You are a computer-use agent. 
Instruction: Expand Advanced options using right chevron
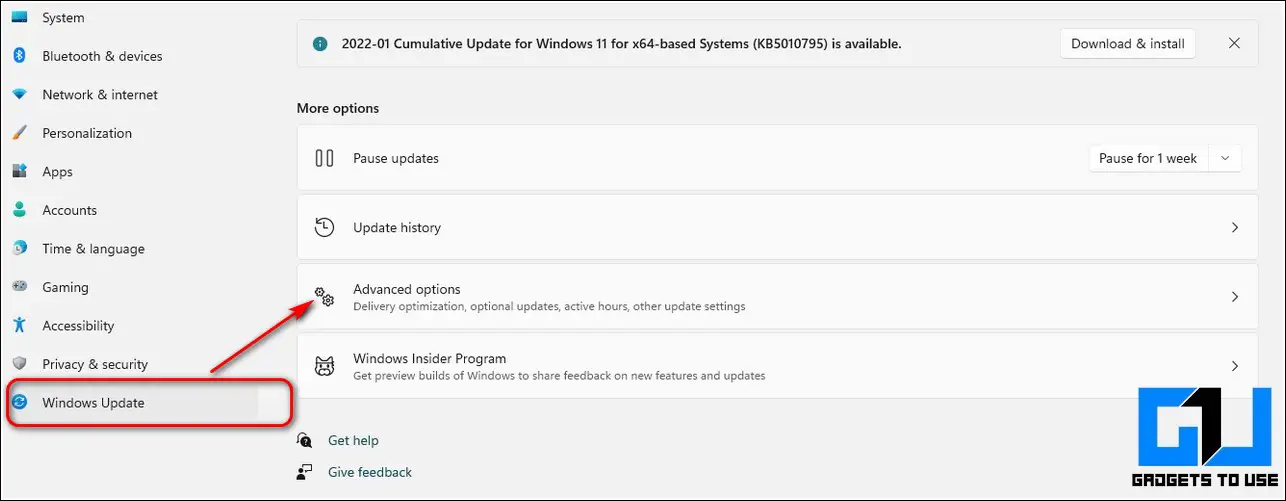tap(1235, 297)
